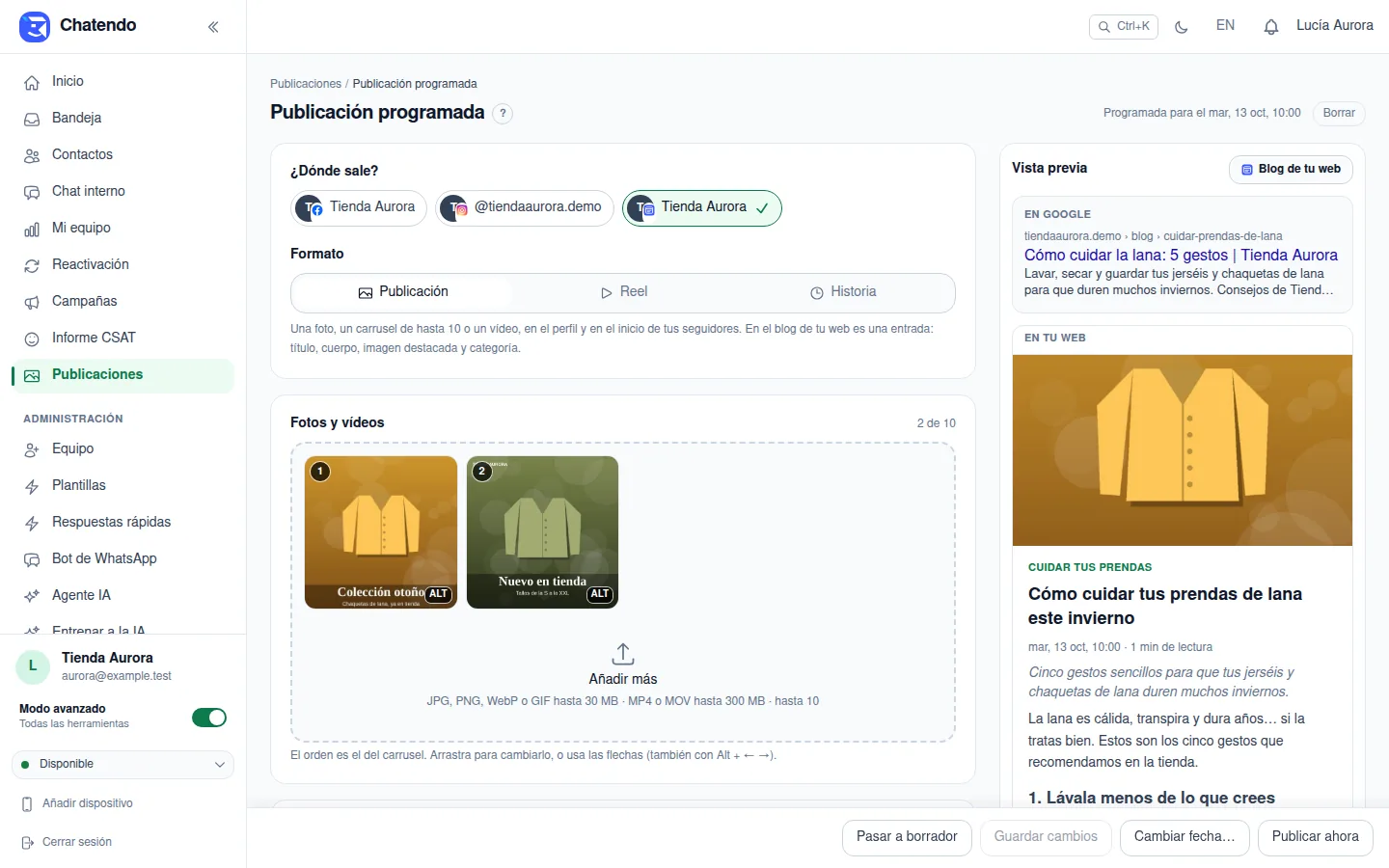
Task: Deselect the checked Tienda Aurora blog channel
Action: click(x=702, y=208)
